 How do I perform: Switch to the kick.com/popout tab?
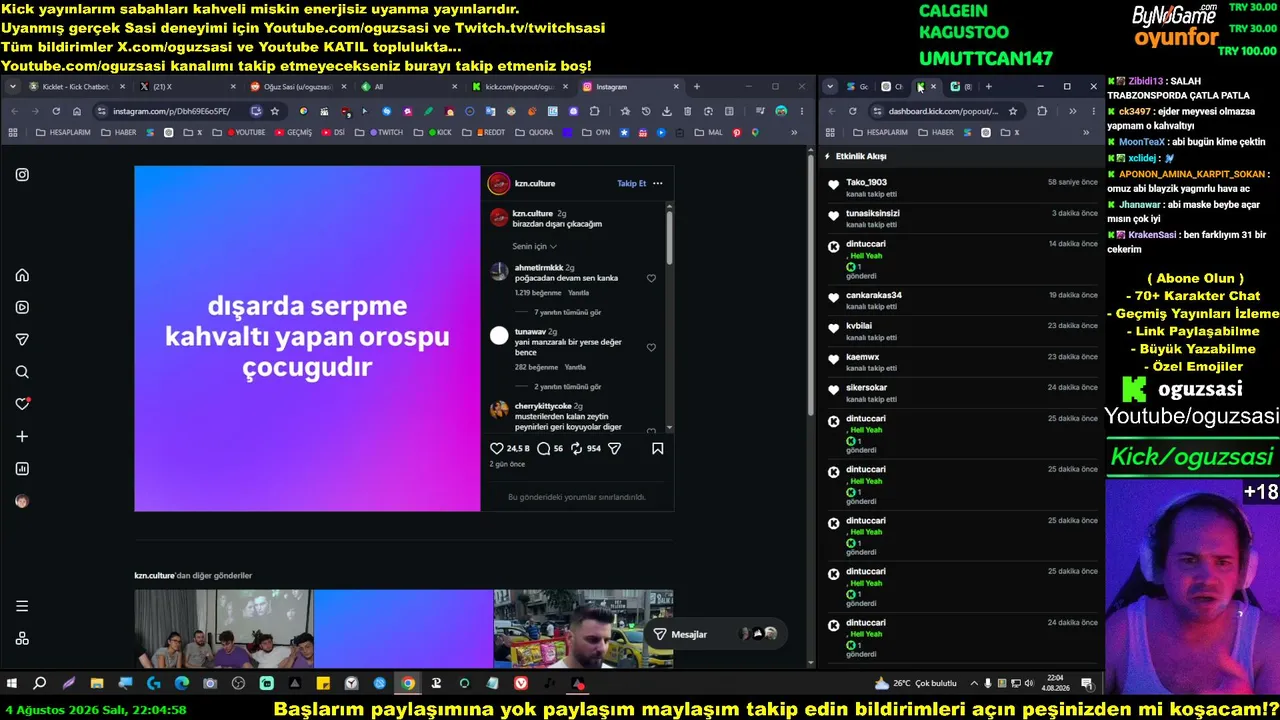(x=519, y=87)
